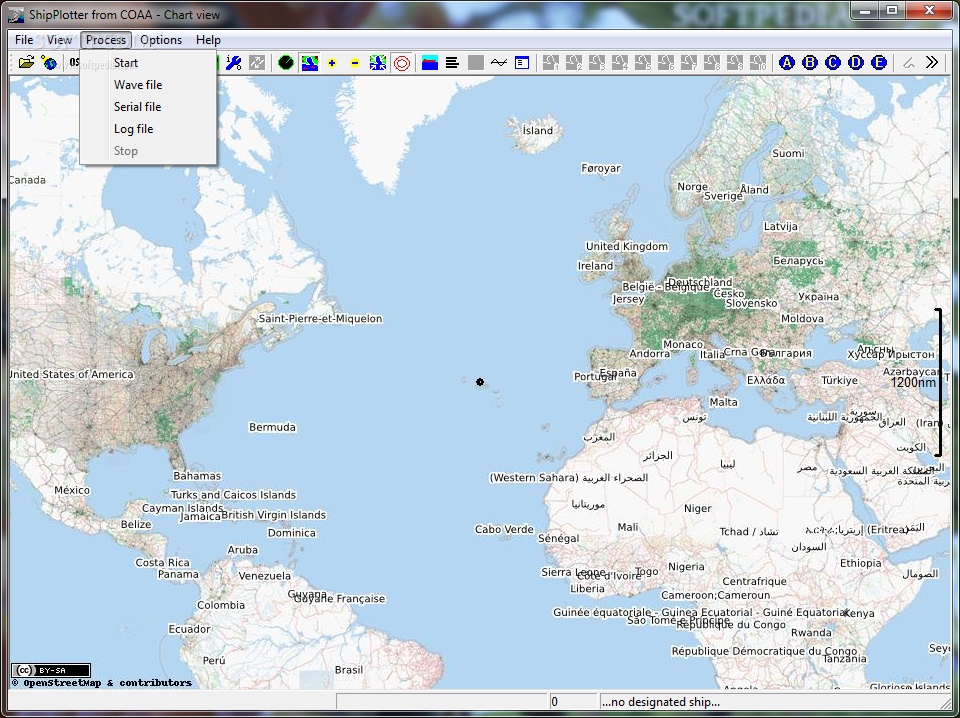
Task: Click the United Kingdom map label
Action: (x=627, y=246)
